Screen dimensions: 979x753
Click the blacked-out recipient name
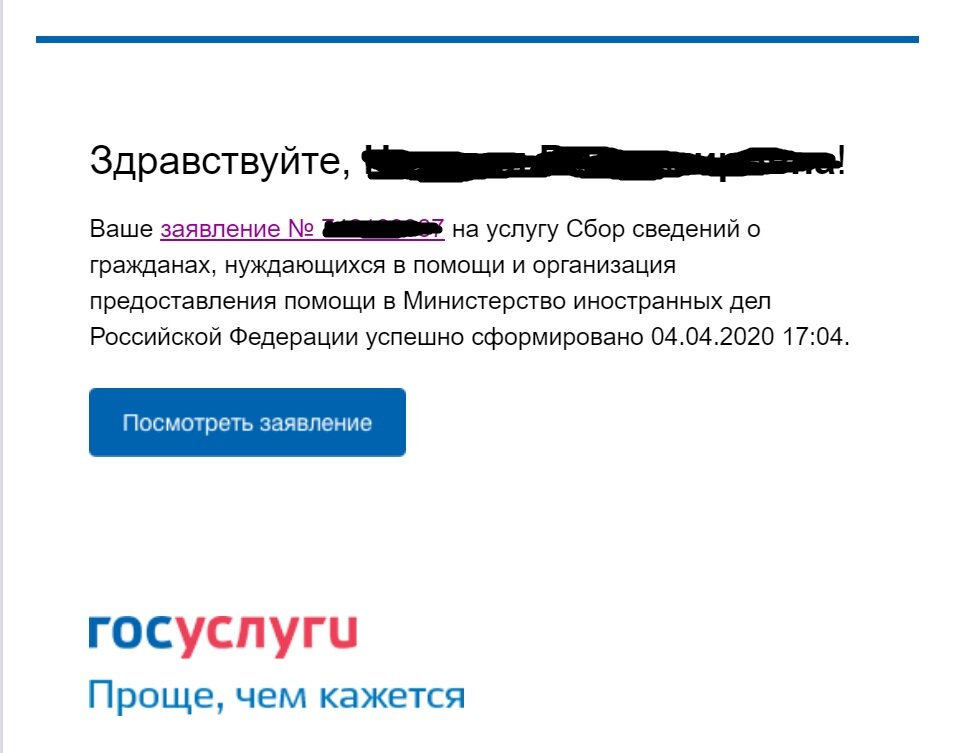[x=599, y=161]
